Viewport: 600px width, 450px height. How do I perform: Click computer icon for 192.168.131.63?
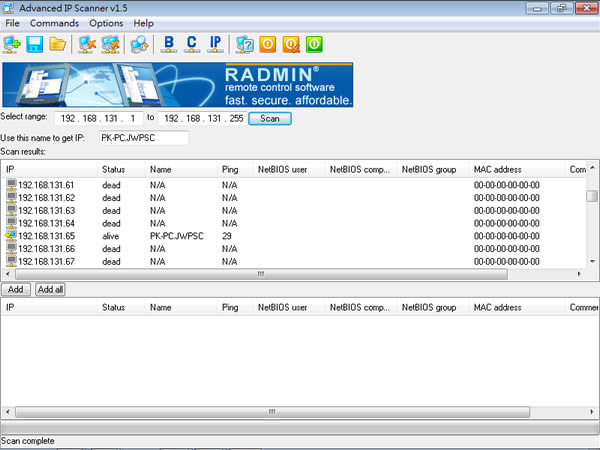point(11,210)
